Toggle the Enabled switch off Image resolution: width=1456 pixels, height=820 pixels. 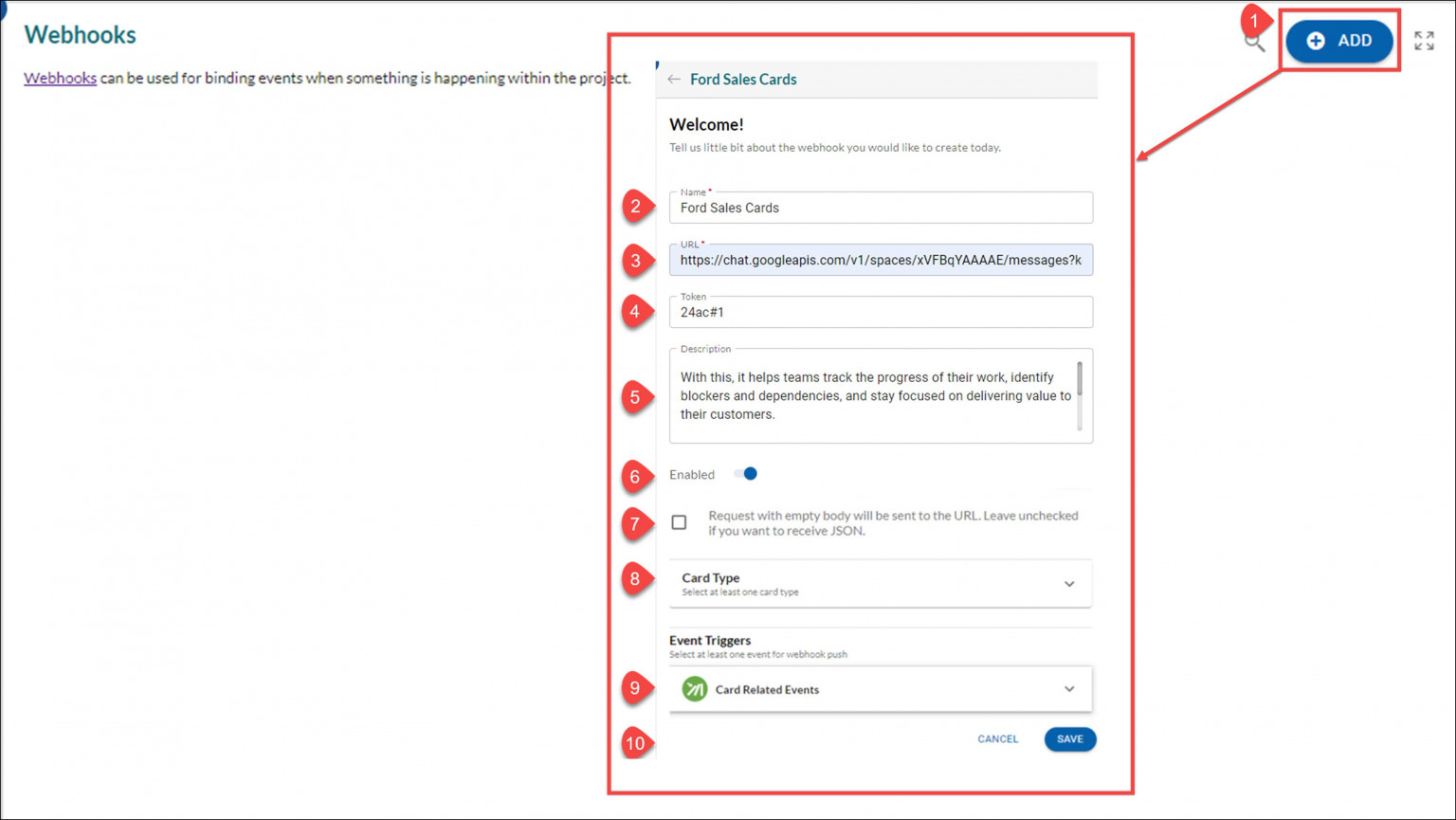(746, 474)
